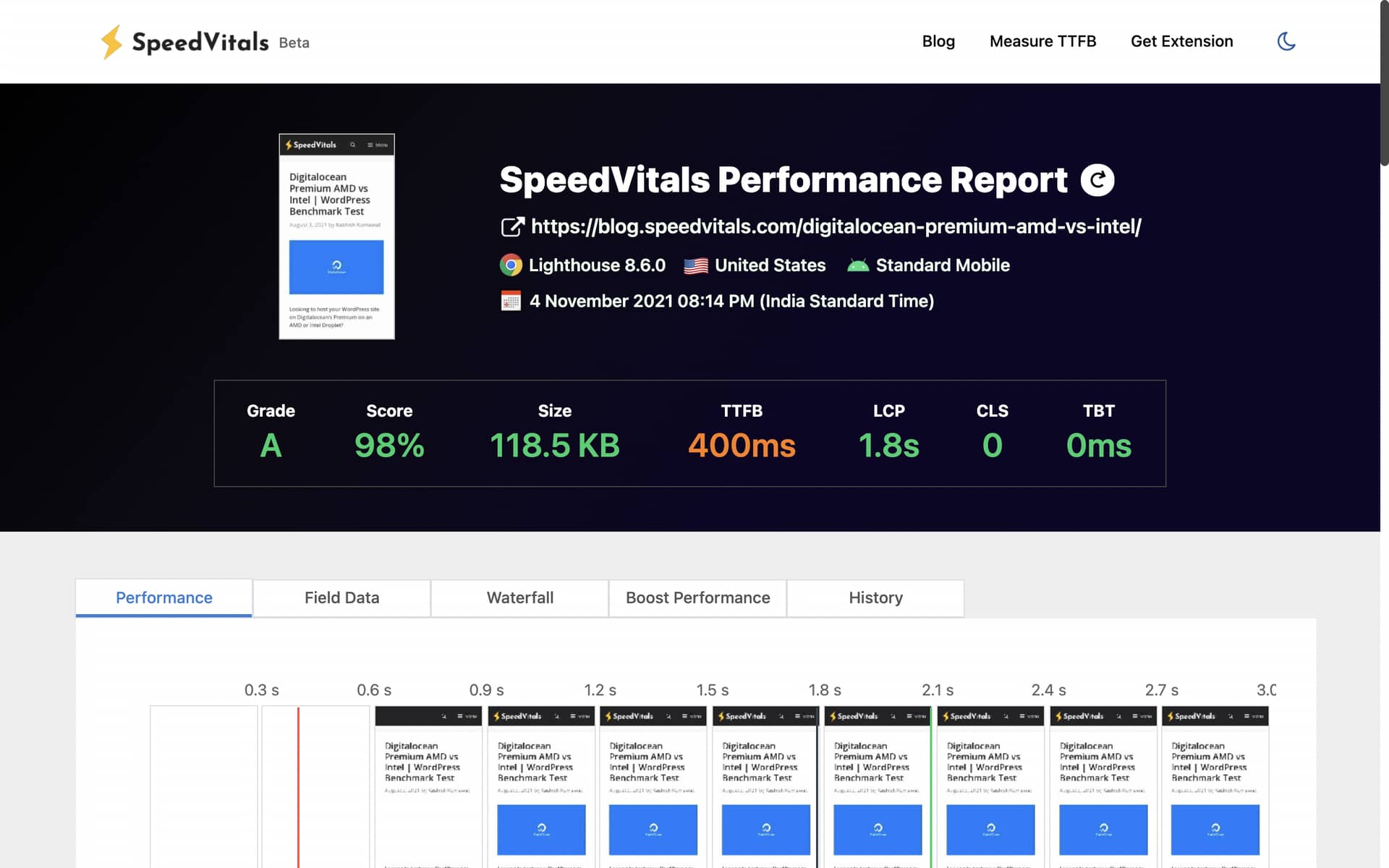Click the SpeedVitals Performance Report heading
The height and width of the screenshot is (868, 1389).
[x=783, y=180]
